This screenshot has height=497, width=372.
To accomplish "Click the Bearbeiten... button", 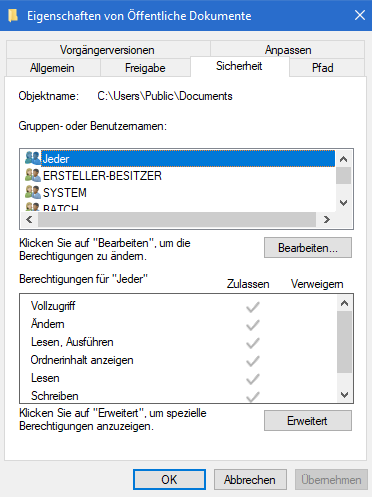I will tap(308, 248).
